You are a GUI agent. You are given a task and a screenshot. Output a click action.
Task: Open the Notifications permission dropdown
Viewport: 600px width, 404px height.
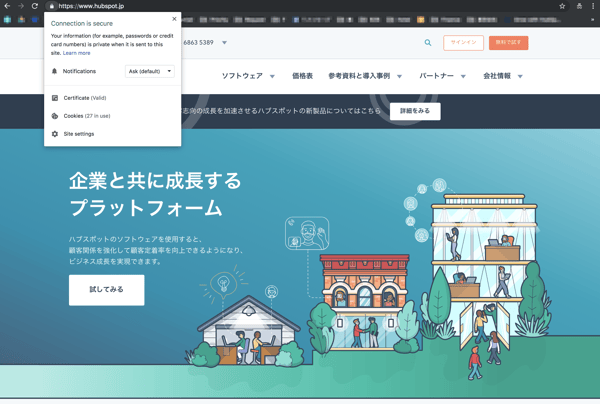pos(150,72)
